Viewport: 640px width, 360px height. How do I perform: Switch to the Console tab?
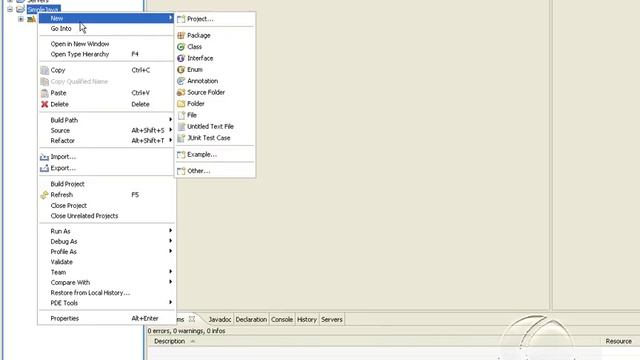(282, 320)
